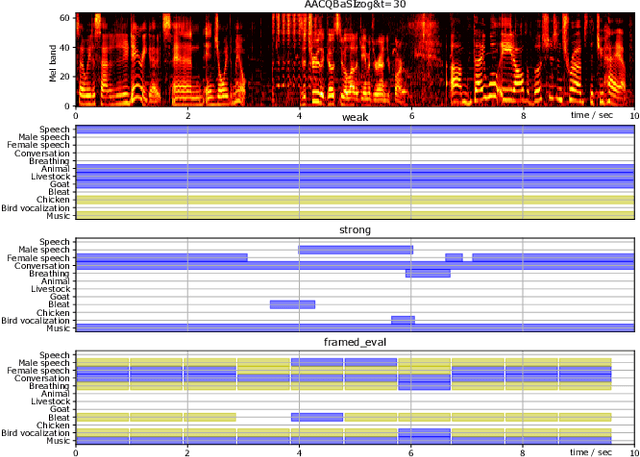This screenshot has height=457, width=640.
Task: Click the 'Music' label in the strong panel
Action: (59, 328)
